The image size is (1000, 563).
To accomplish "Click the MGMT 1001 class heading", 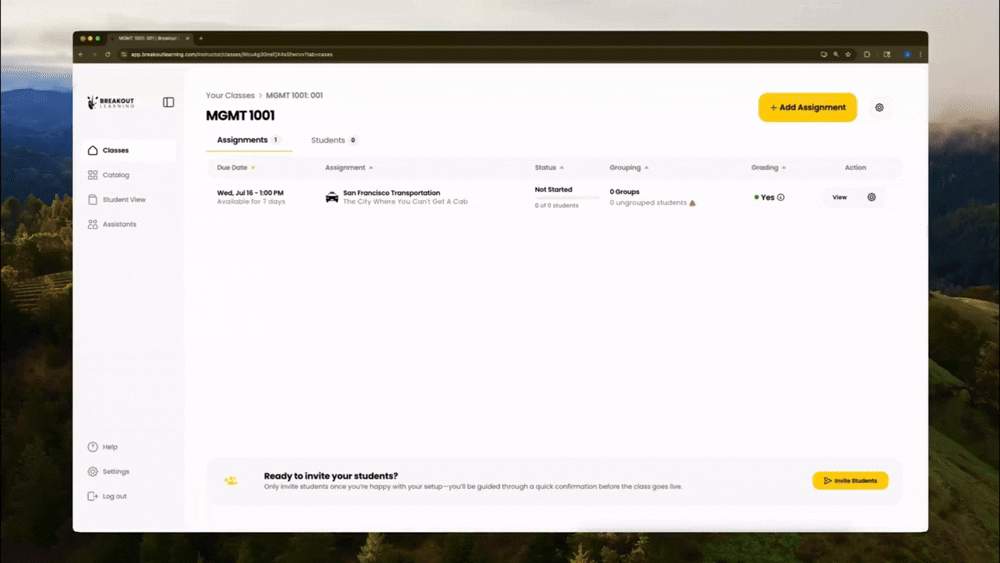I will tap(240, 115).
